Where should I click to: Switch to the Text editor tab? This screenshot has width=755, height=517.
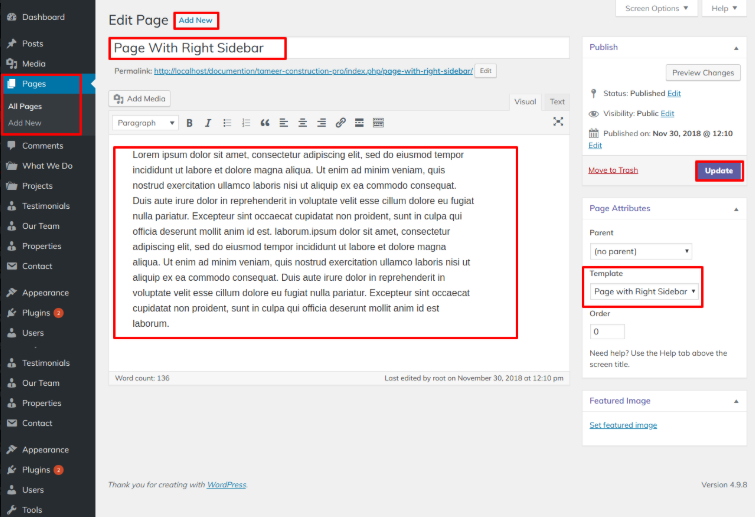pos(557,101)
